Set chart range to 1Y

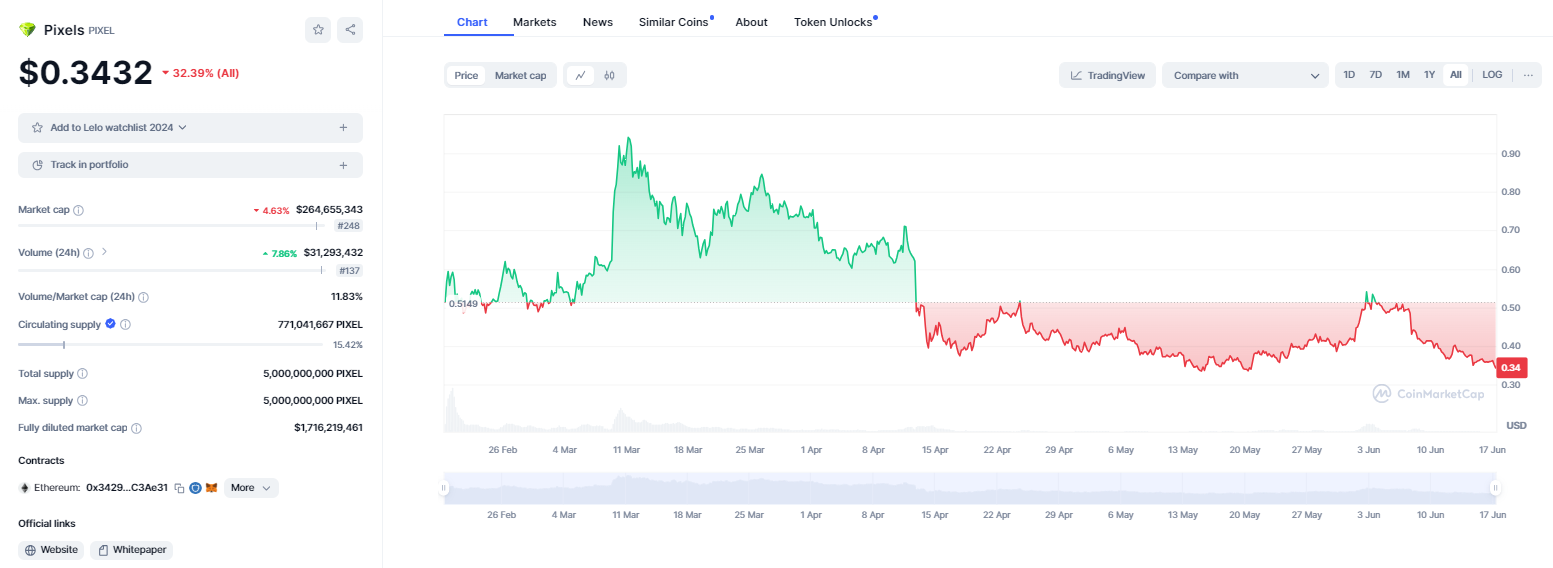(1430, 75)
